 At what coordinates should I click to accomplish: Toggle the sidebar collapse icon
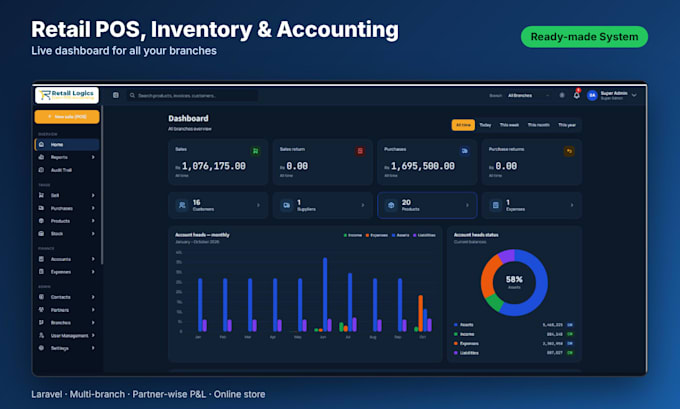[x=116, y=95]
